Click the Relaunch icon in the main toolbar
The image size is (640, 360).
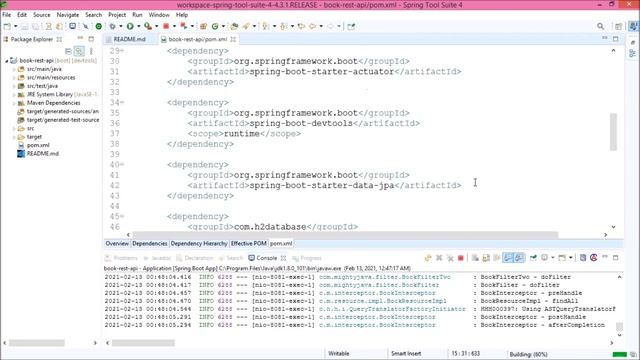(184, 26)
